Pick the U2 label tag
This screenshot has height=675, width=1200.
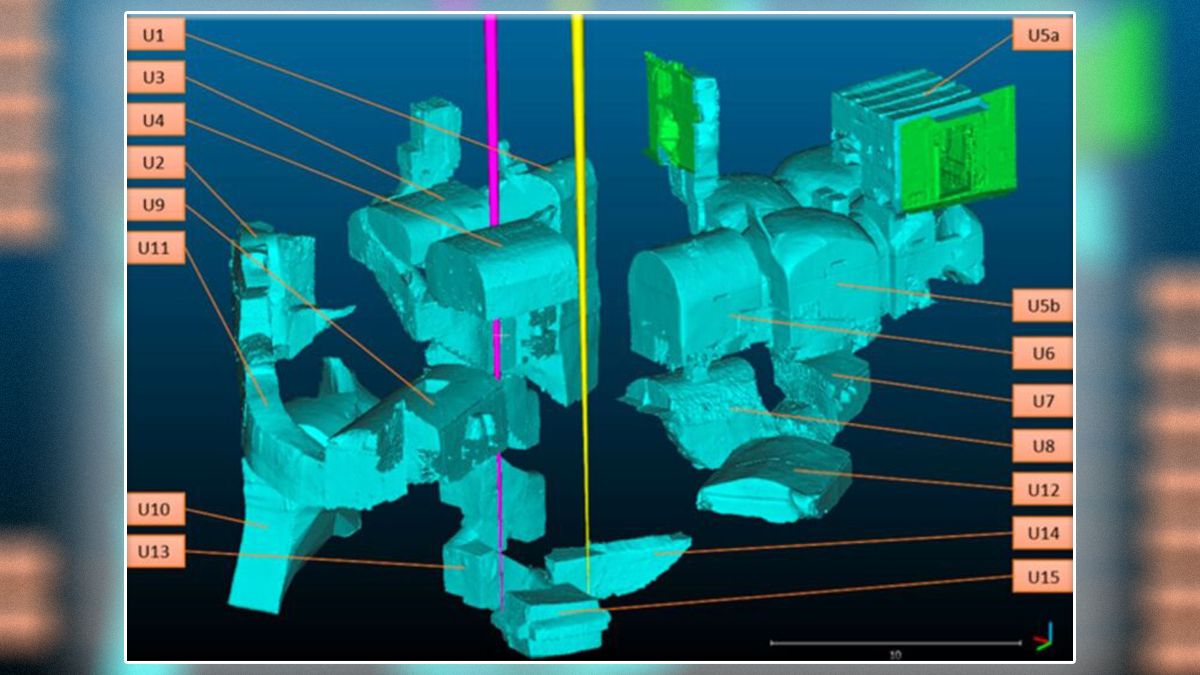[x=156, y=162]
